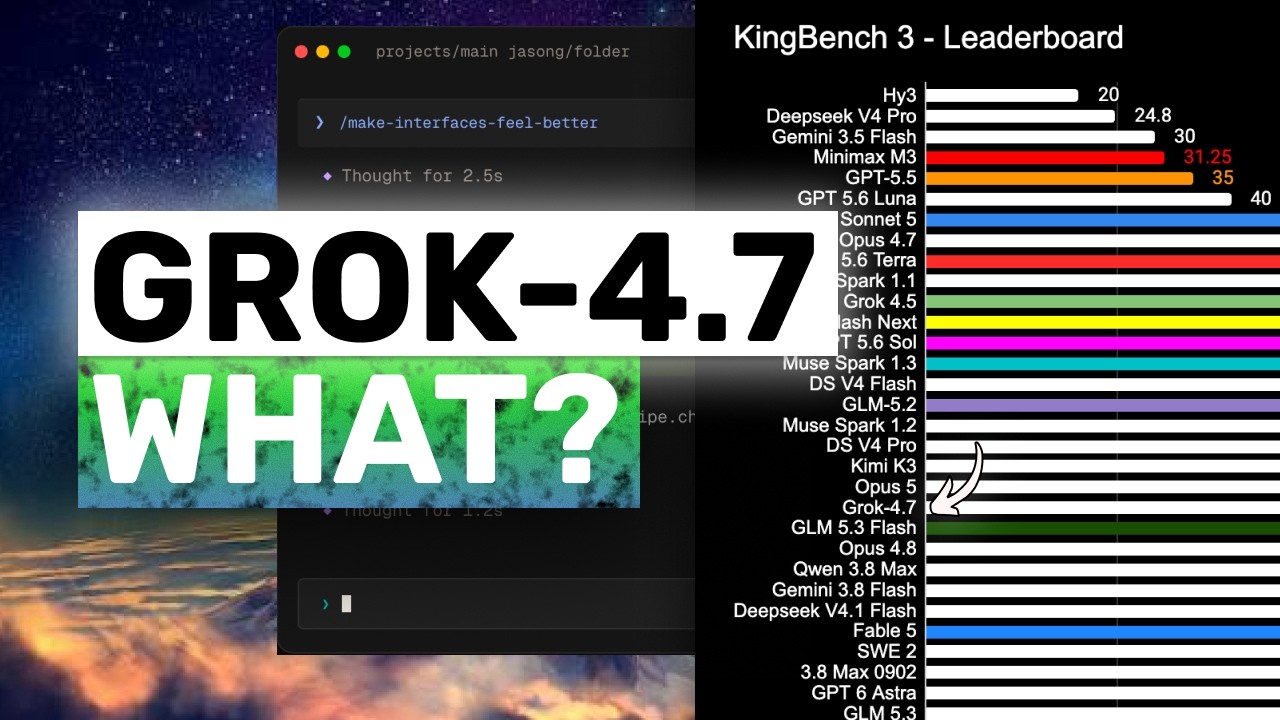This screenshot has width=1280, height=720.
Task: Click the red Minimax M3 bar
Action: tap(1045, 158)
